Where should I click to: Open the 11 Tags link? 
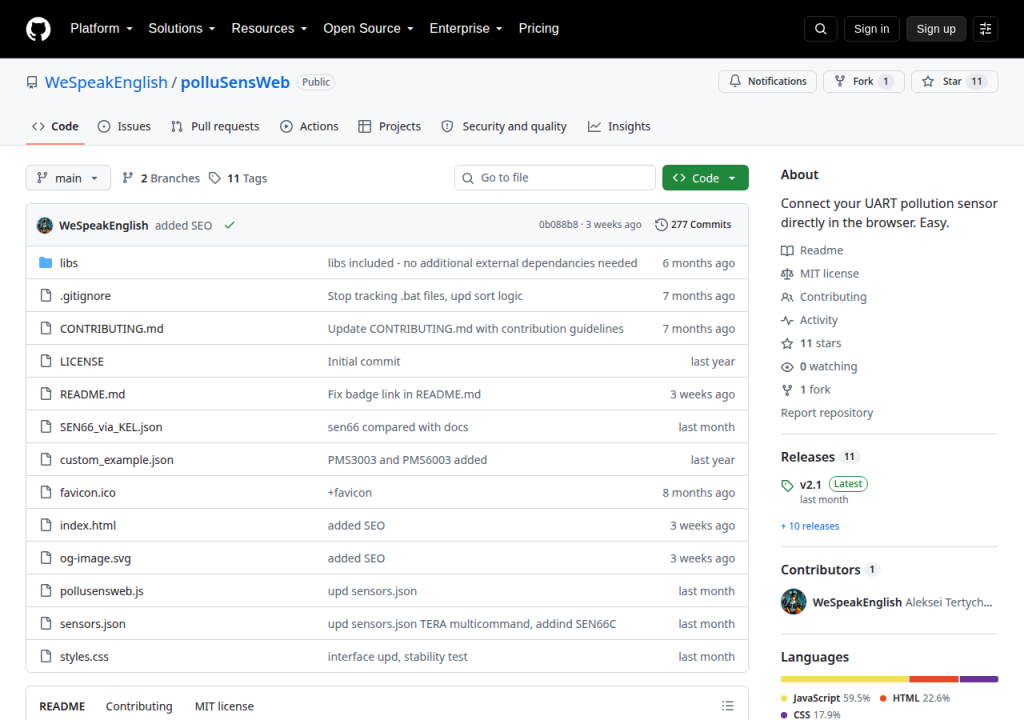(x=238, y=178)
